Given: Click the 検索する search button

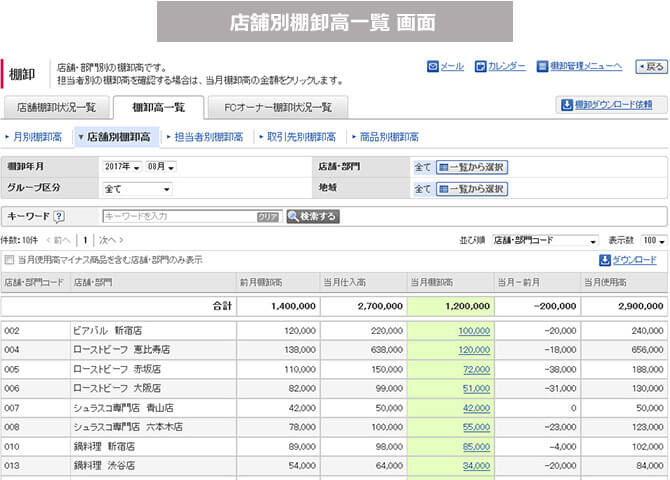Looking at the screenshot, I should tap(312, 216).
